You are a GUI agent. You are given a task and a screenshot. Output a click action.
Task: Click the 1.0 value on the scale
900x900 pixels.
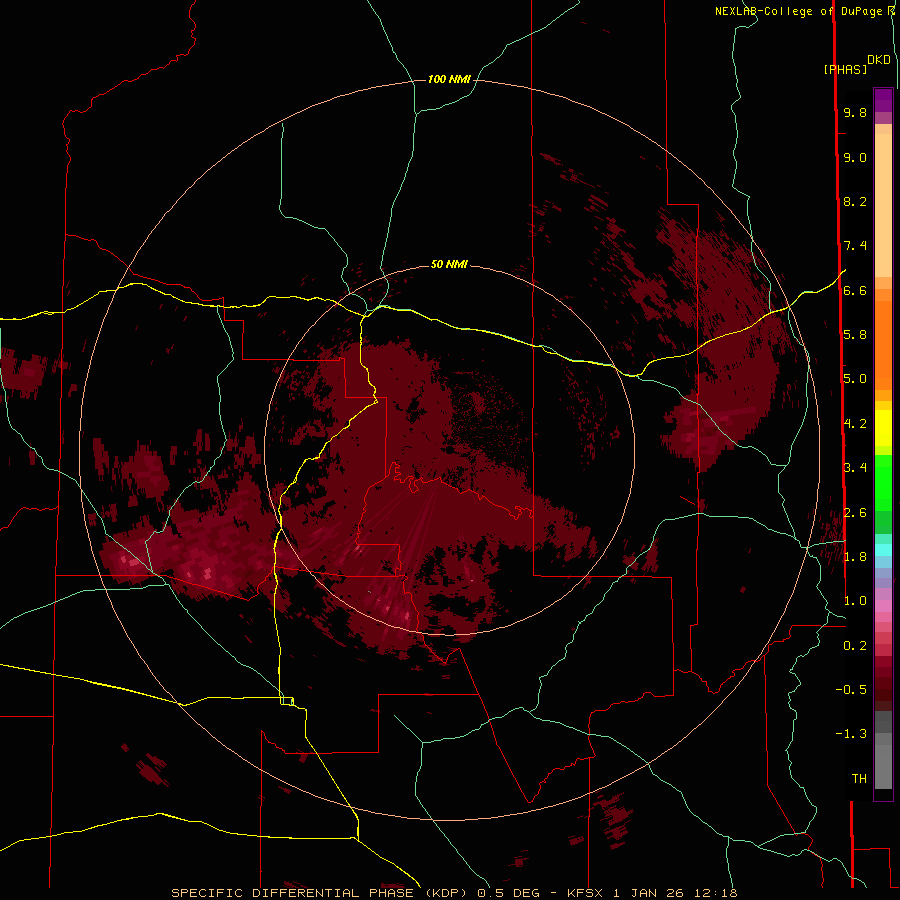pyautogui.click(x=855, y=602)
